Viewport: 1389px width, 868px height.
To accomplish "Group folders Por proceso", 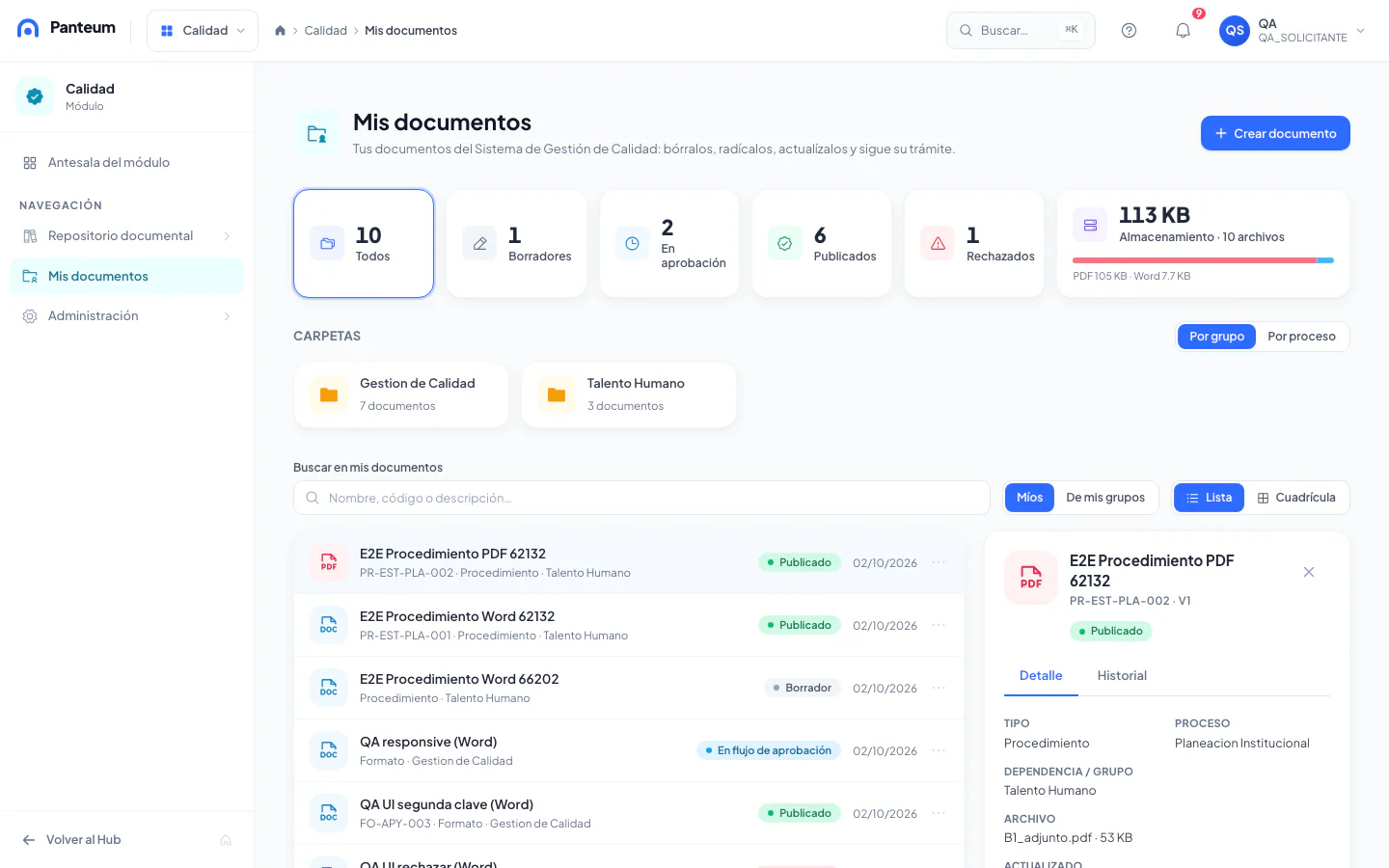I will [x=1301, y=337].
